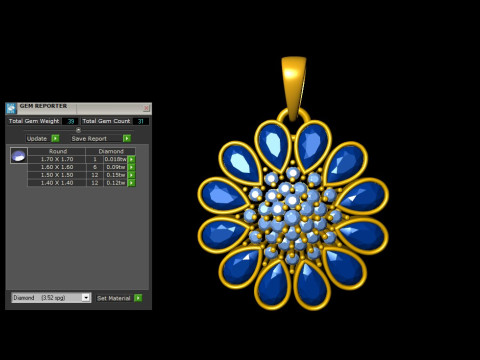This screenshot has width=480, height=360.
Task: Click the green arrow next to Save Report
Action: pos(127,138)
